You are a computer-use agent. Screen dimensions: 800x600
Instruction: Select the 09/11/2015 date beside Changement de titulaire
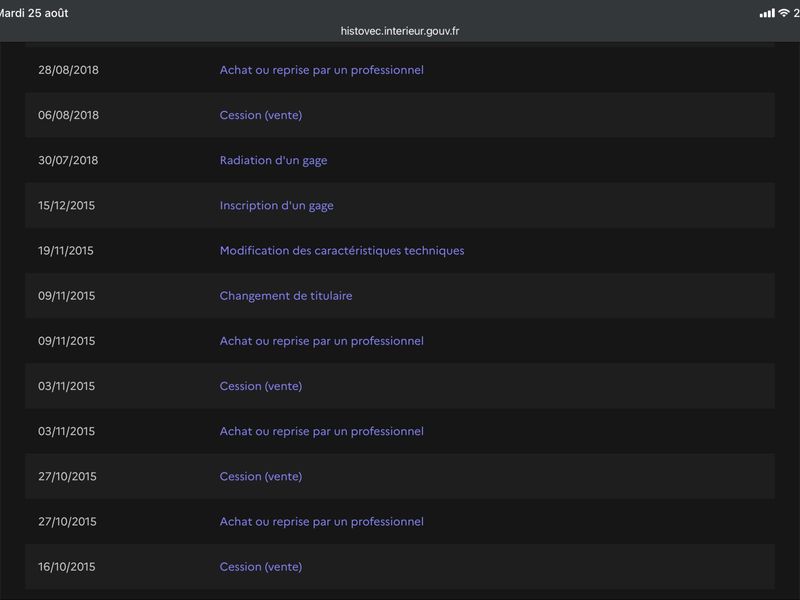[x=66, y=295]
